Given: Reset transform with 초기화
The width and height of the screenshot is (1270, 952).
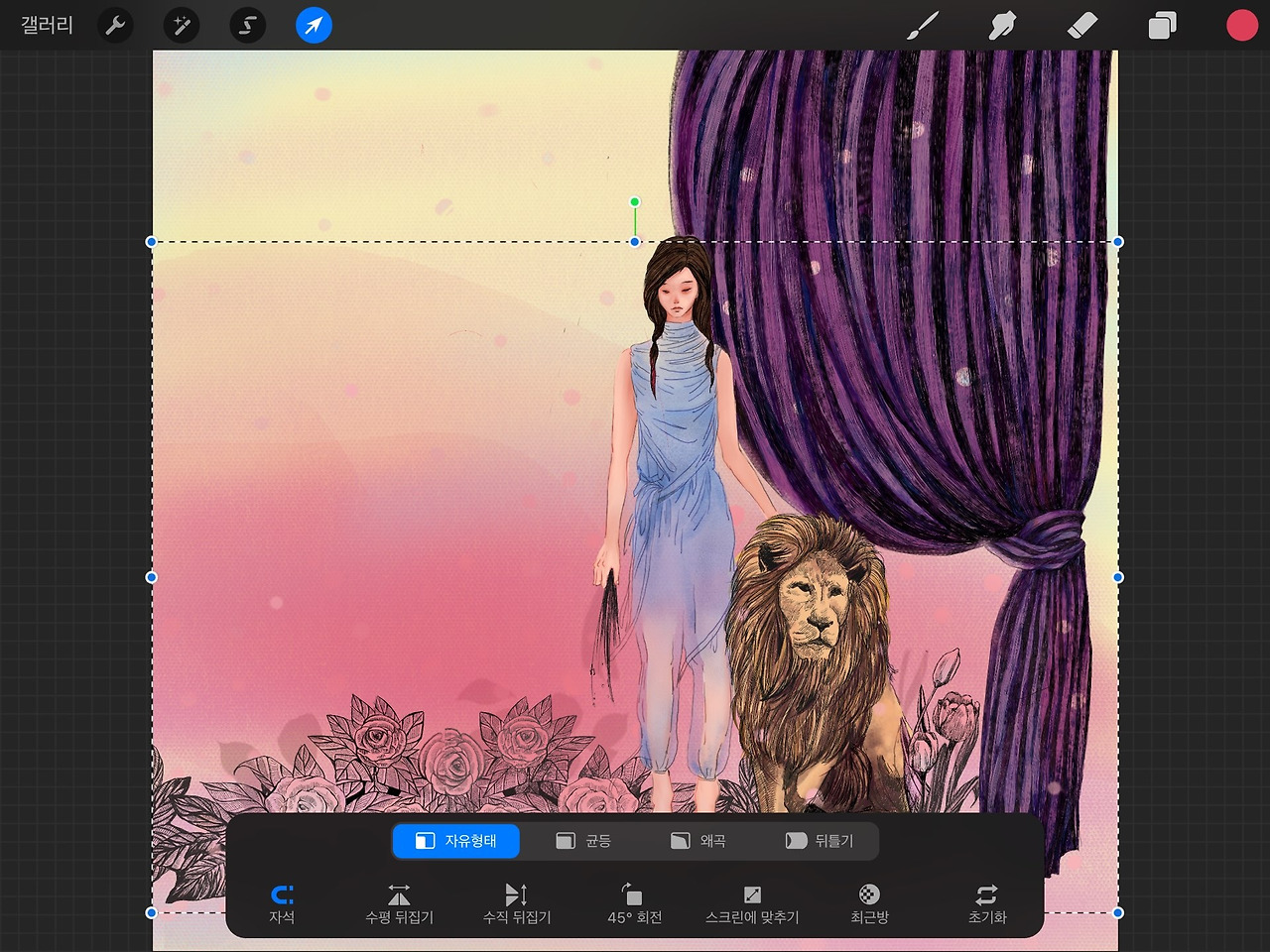Looking at the screenshot, I should point(987,904).
